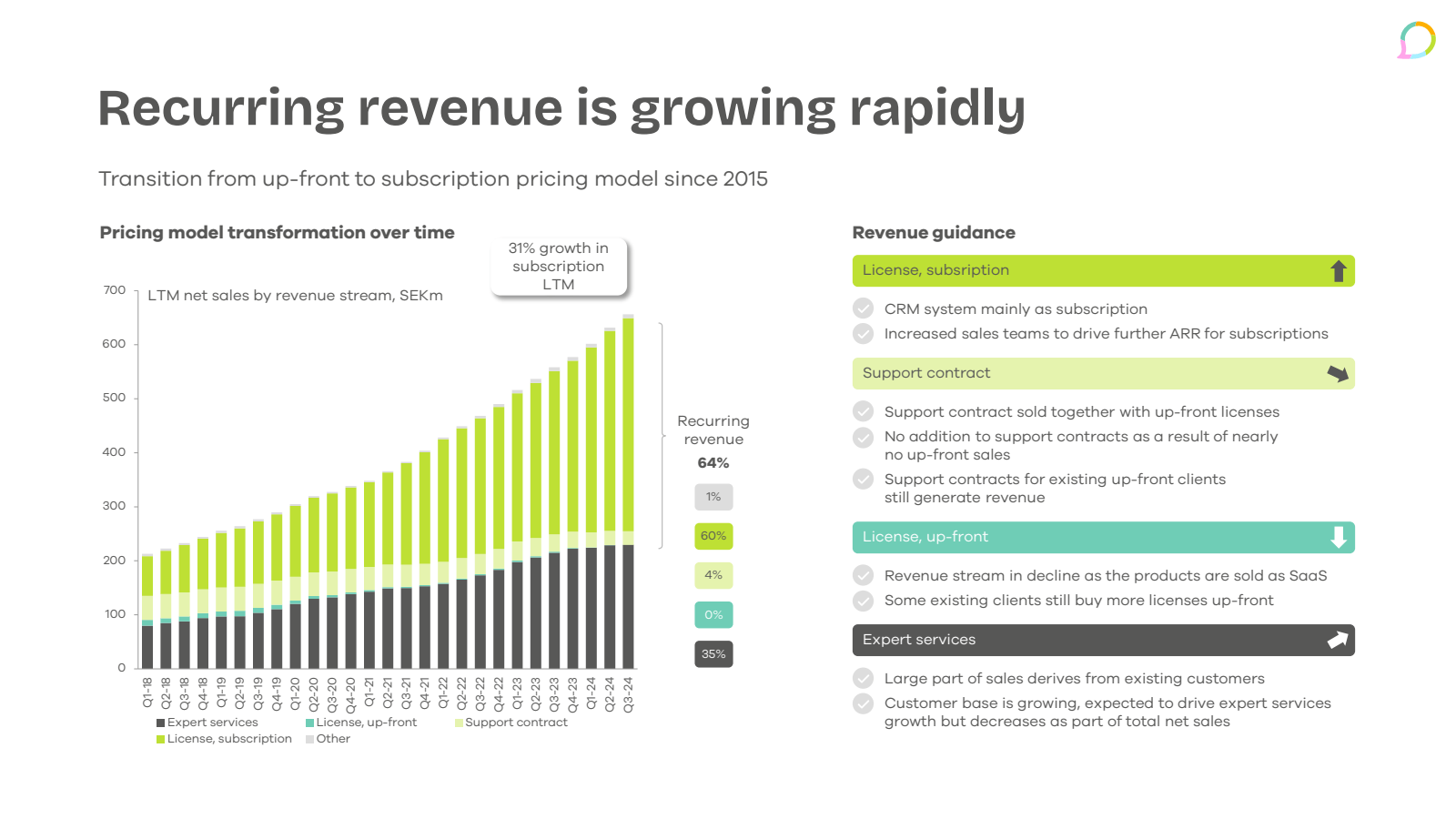Click the diagonal up arrow on Expert services banner
The image size is (1456, 819).
click(x=1338, y=640)
